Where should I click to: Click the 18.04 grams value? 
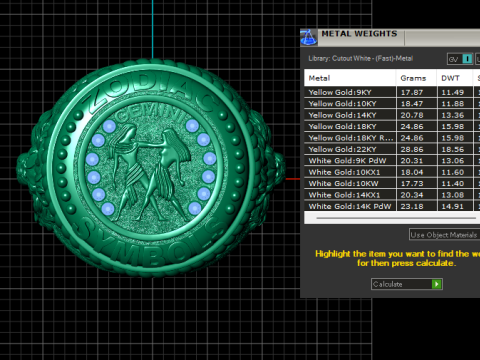412,172
